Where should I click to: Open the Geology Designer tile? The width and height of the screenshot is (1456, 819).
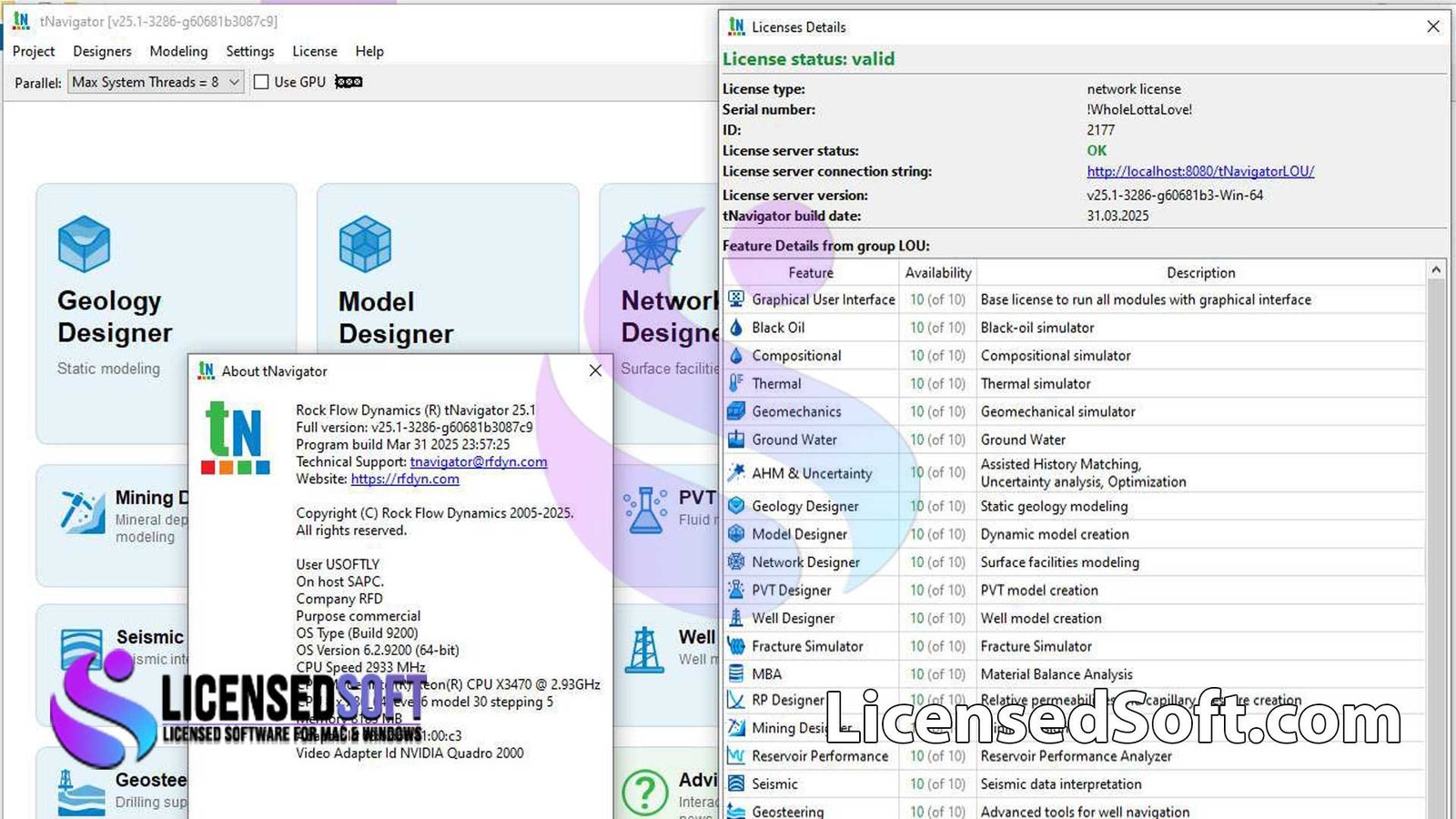pos(167,314)
